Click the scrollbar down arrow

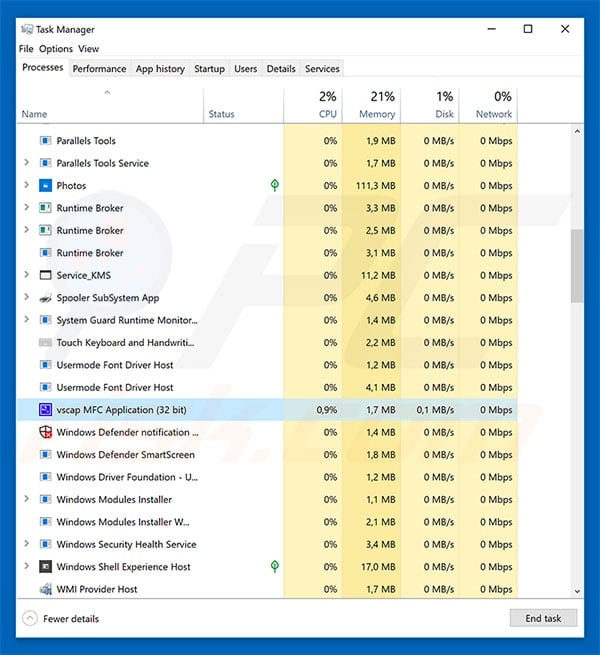point(577,592)
